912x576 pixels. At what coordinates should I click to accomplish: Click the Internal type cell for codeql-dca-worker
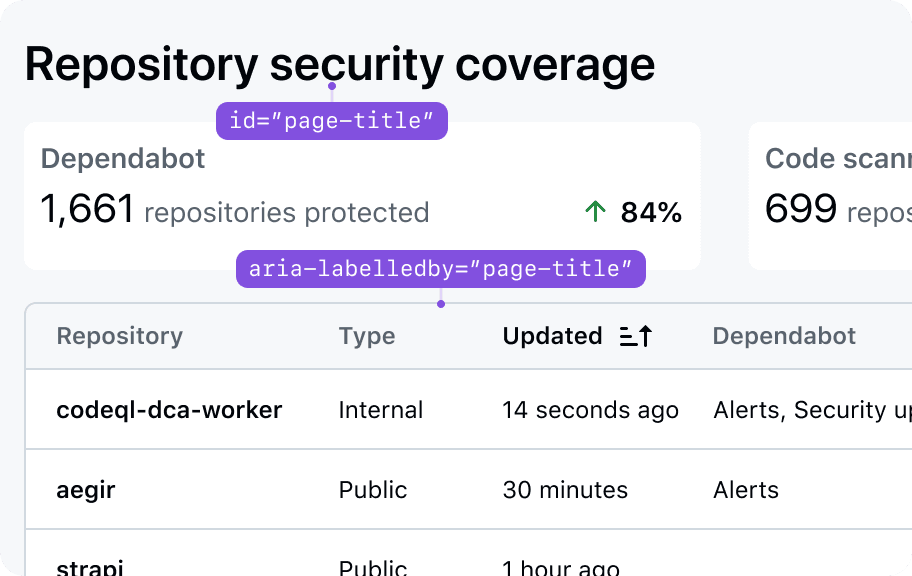381,410
